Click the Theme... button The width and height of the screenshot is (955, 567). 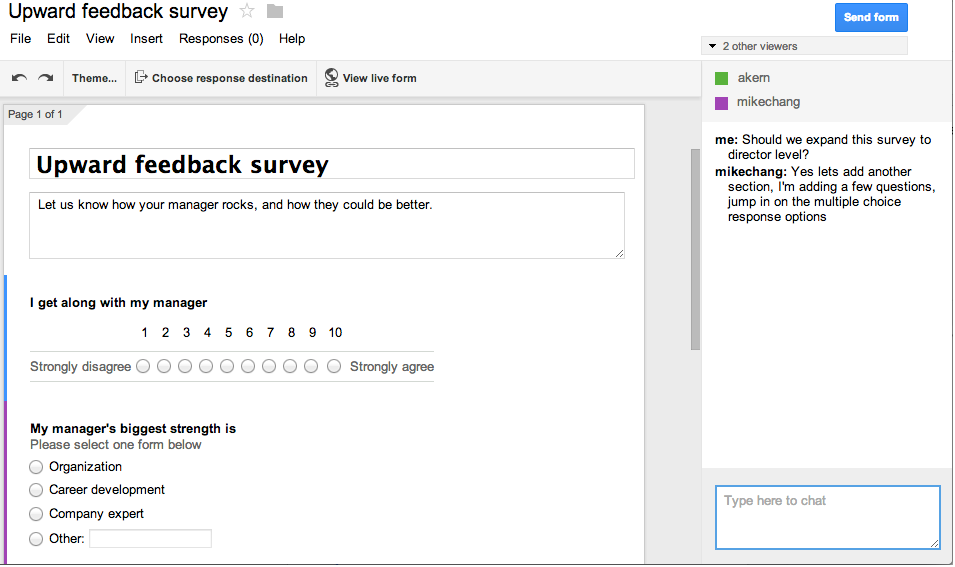pyautogui.click(x=94, y=78)
